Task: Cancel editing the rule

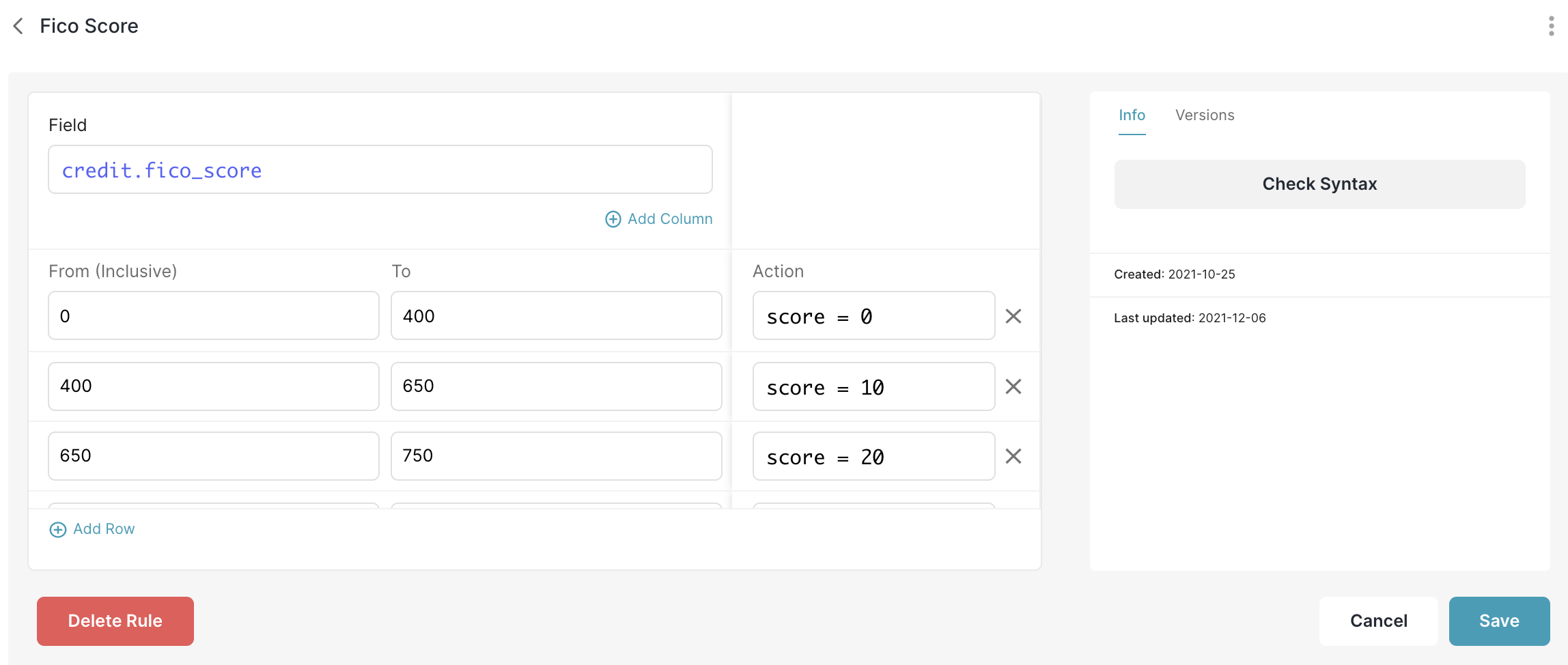Action: (1378, 621)
